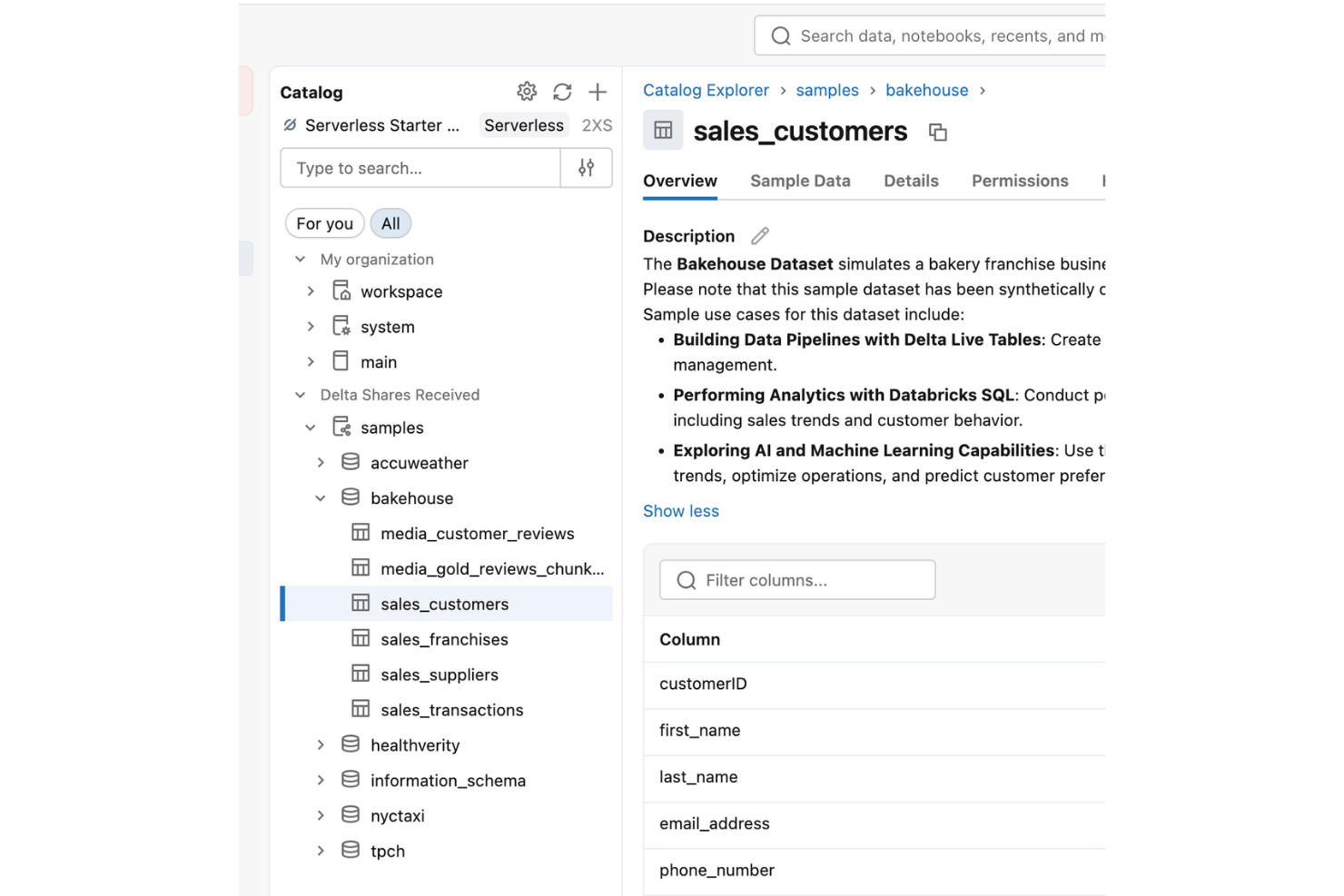Viewport: 1344px width, 896px height.
Task: Click the sales_customers table icon in the header
Action: pos(662,130)
